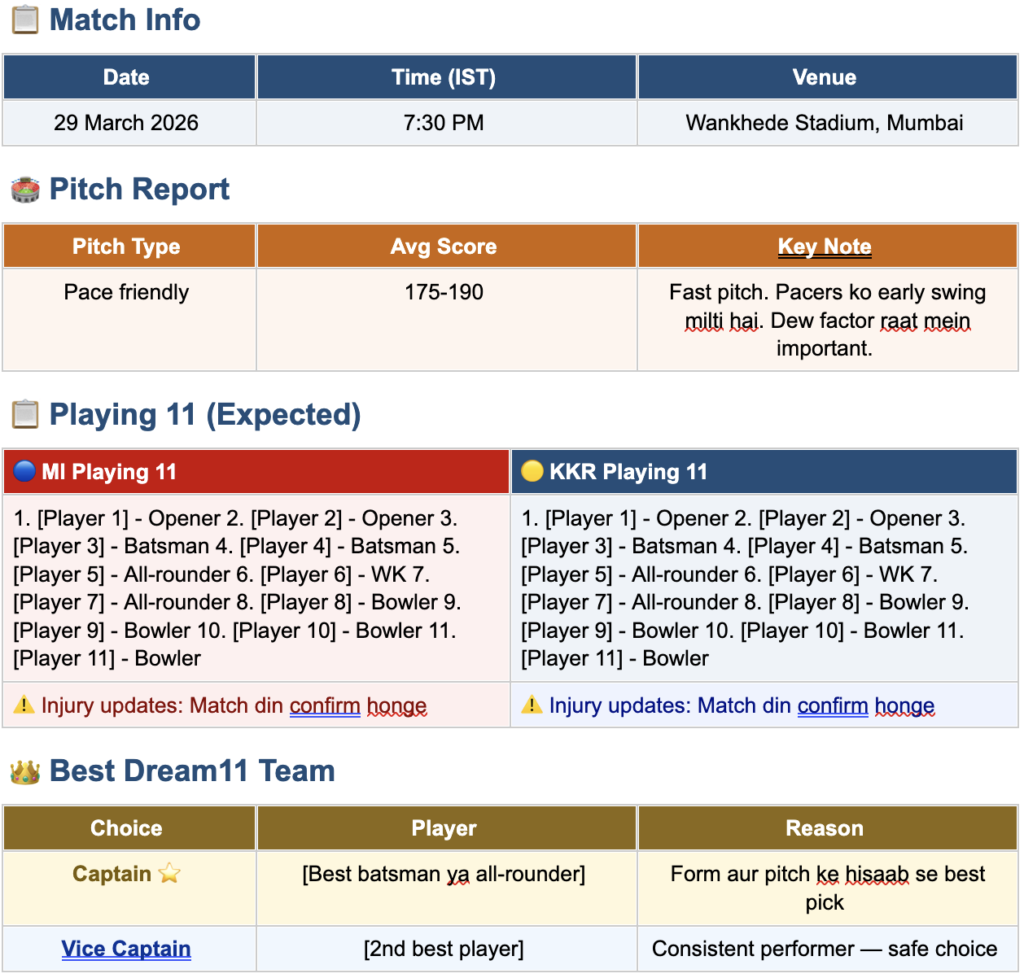Image resolution: width=1024 pixels, height=978 pixels.
Task: Click the Playing 11 (Expected) heading text
Action: pyautogui.click(x=205, y=415)
